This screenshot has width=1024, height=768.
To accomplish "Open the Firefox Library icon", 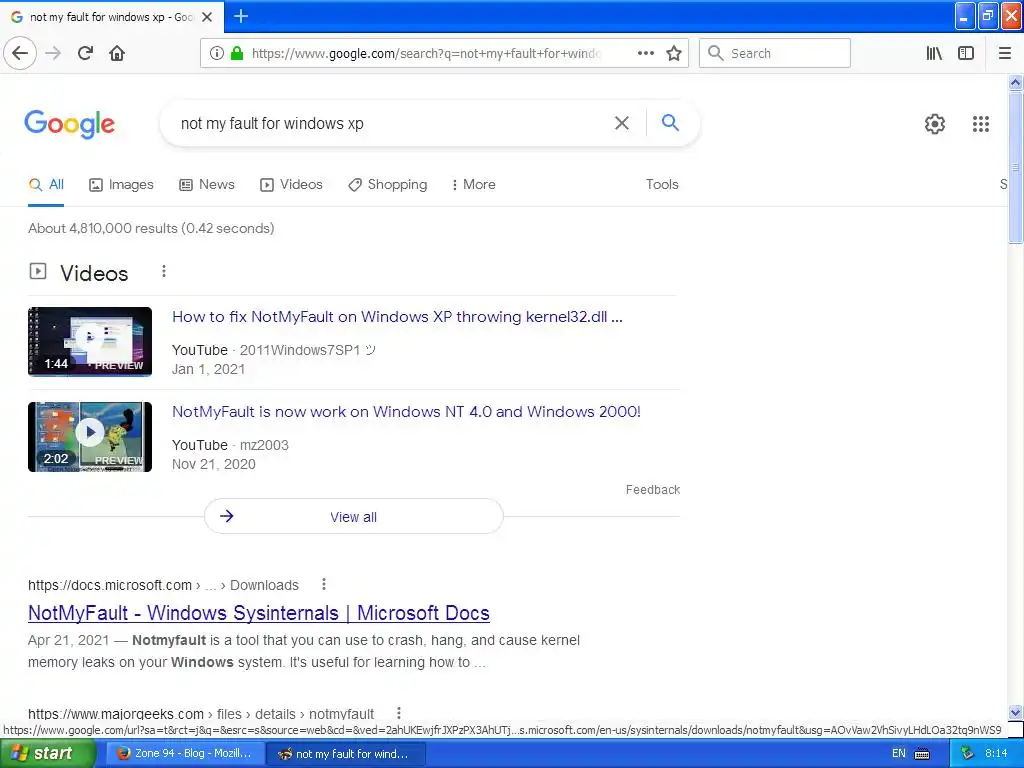I will click(934, 53).
